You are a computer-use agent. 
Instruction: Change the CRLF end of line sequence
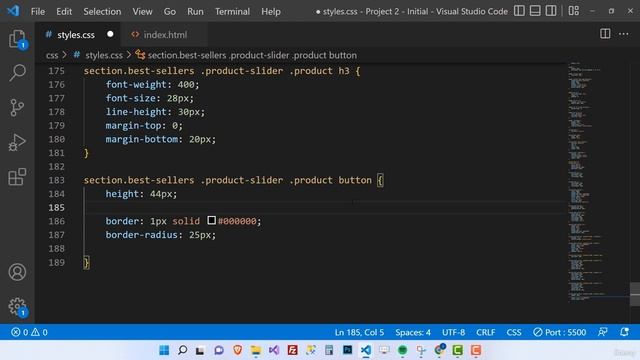[x=486, y=332]
